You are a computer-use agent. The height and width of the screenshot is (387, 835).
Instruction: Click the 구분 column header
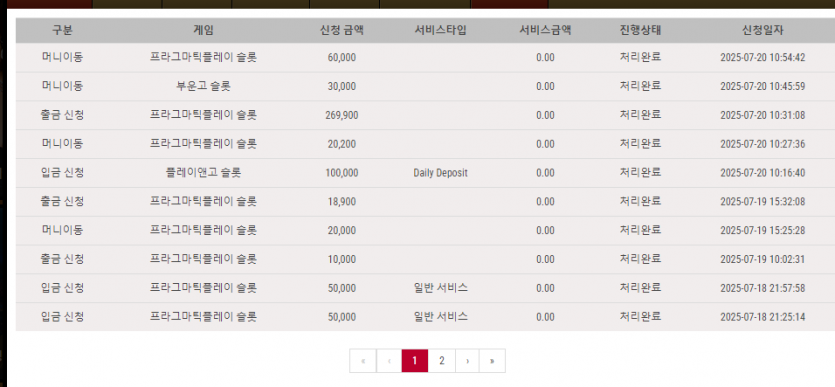pos(62,30)
